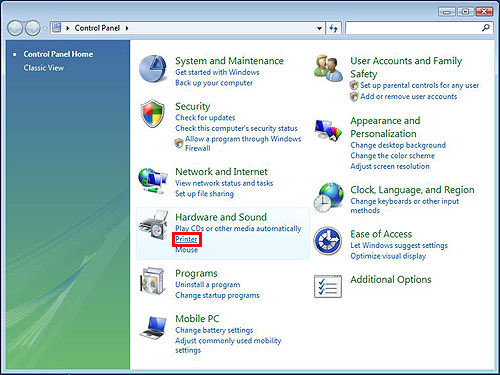Open Hardware and Sound heading
This screenshot has height=375, width=500.
click(221, 217)
